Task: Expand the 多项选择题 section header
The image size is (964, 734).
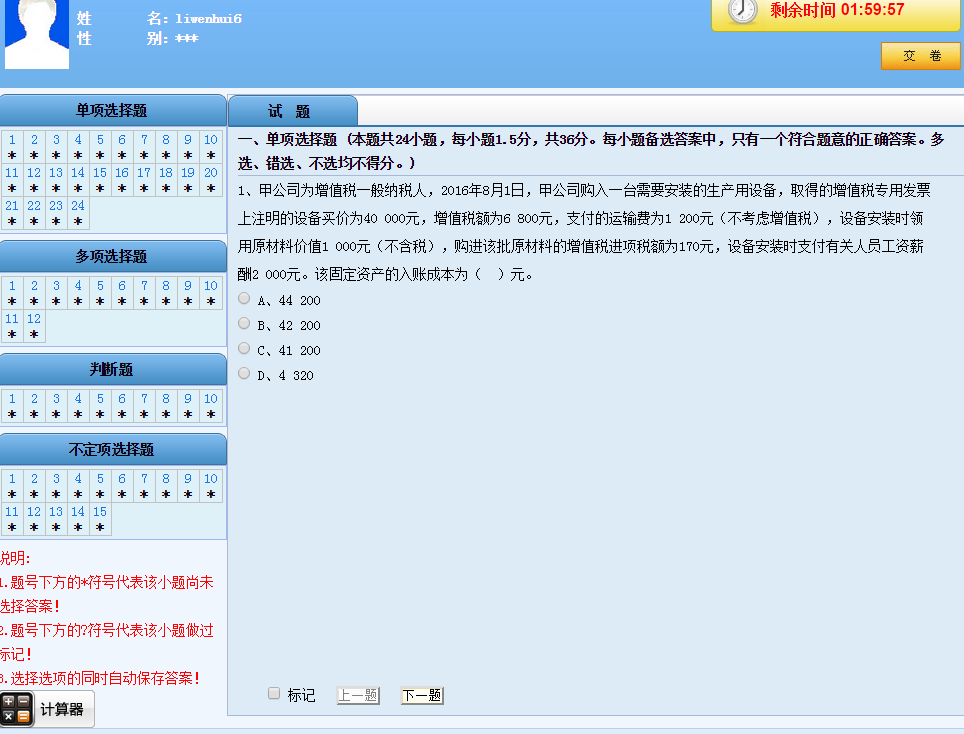Action: pyautogui.click(x=112, y=257)
